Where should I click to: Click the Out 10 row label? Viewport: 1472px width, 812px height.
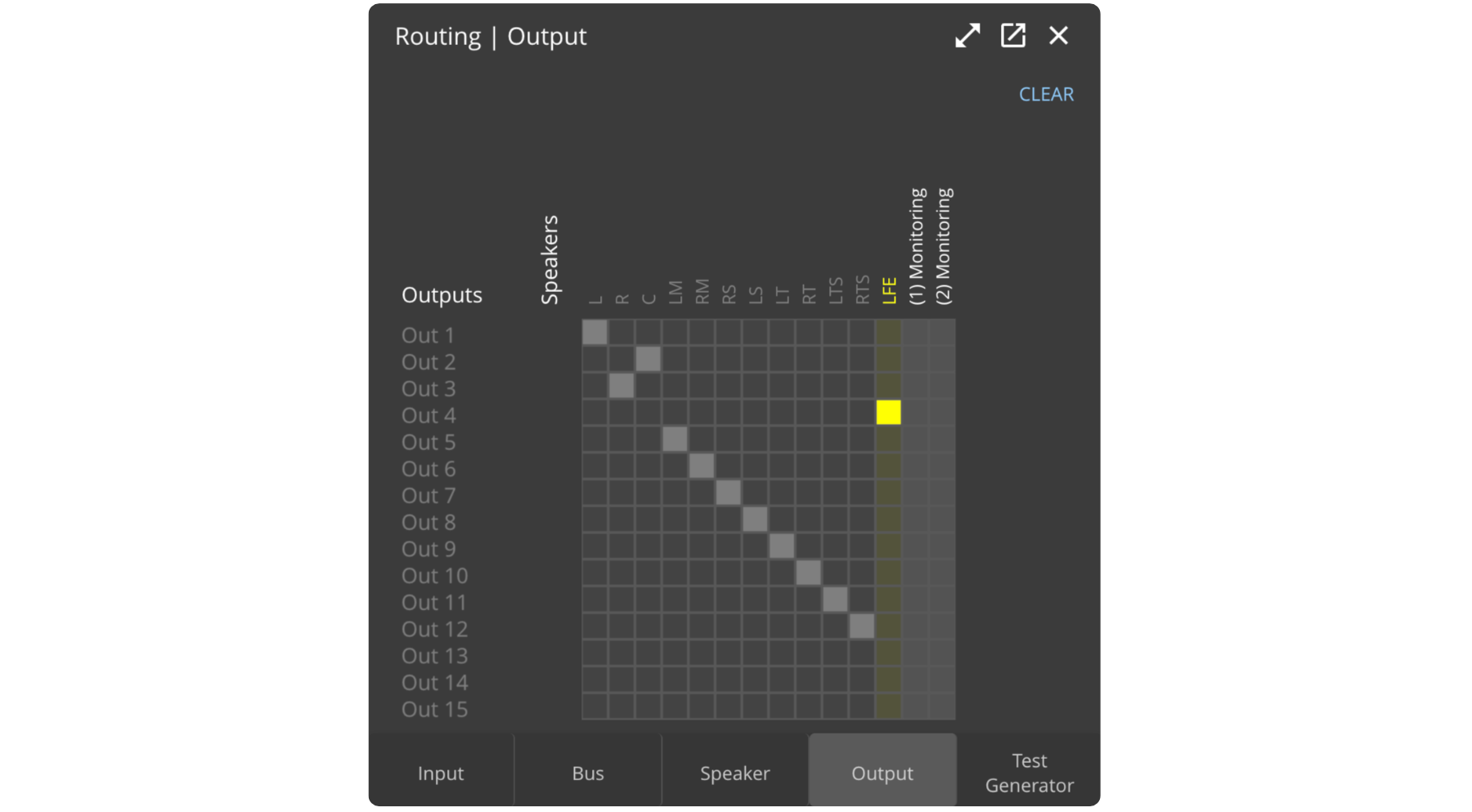[x=434, y=576]
